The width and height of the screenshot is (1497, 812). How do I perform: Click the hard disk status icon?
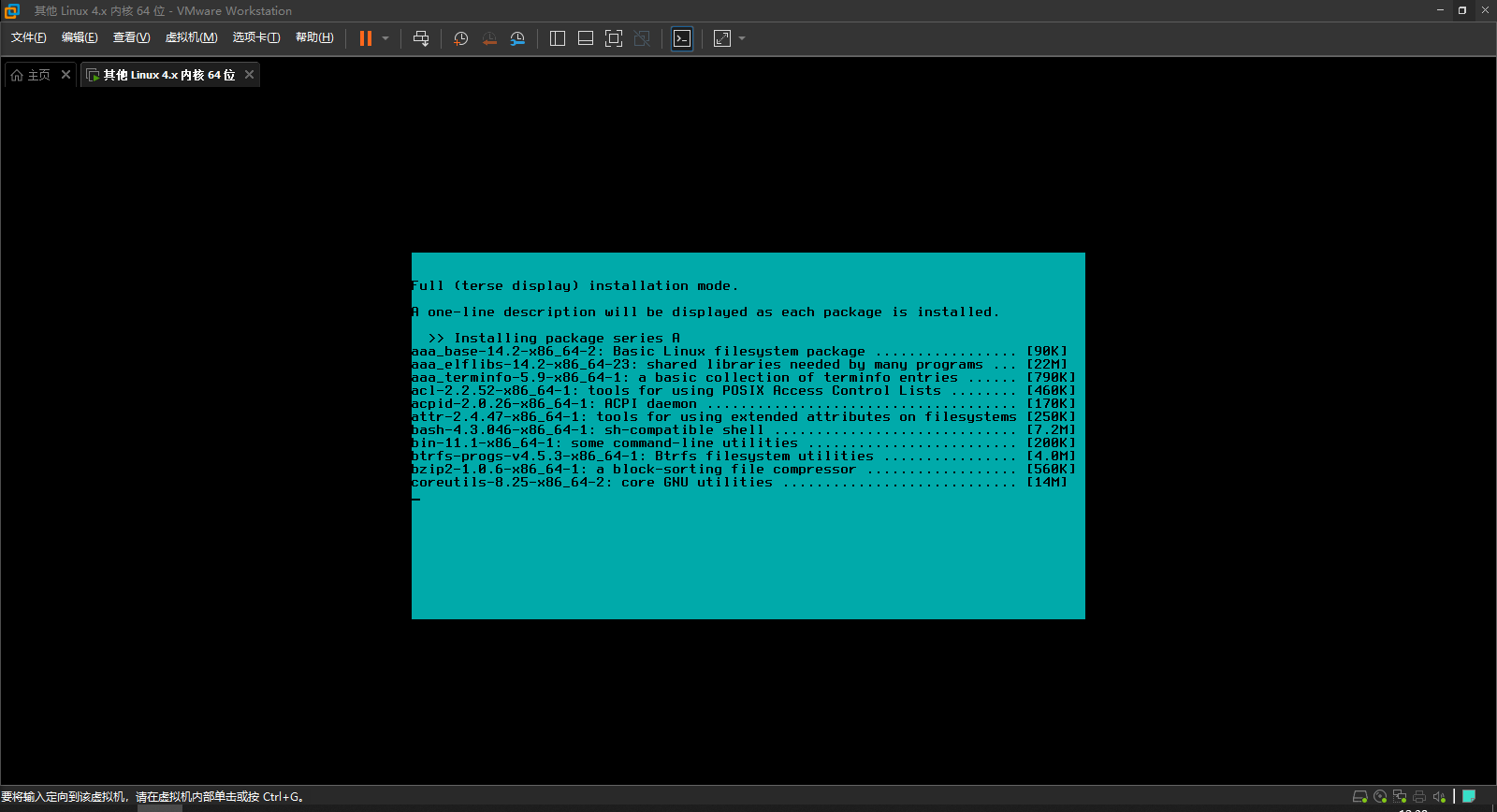1360,797
